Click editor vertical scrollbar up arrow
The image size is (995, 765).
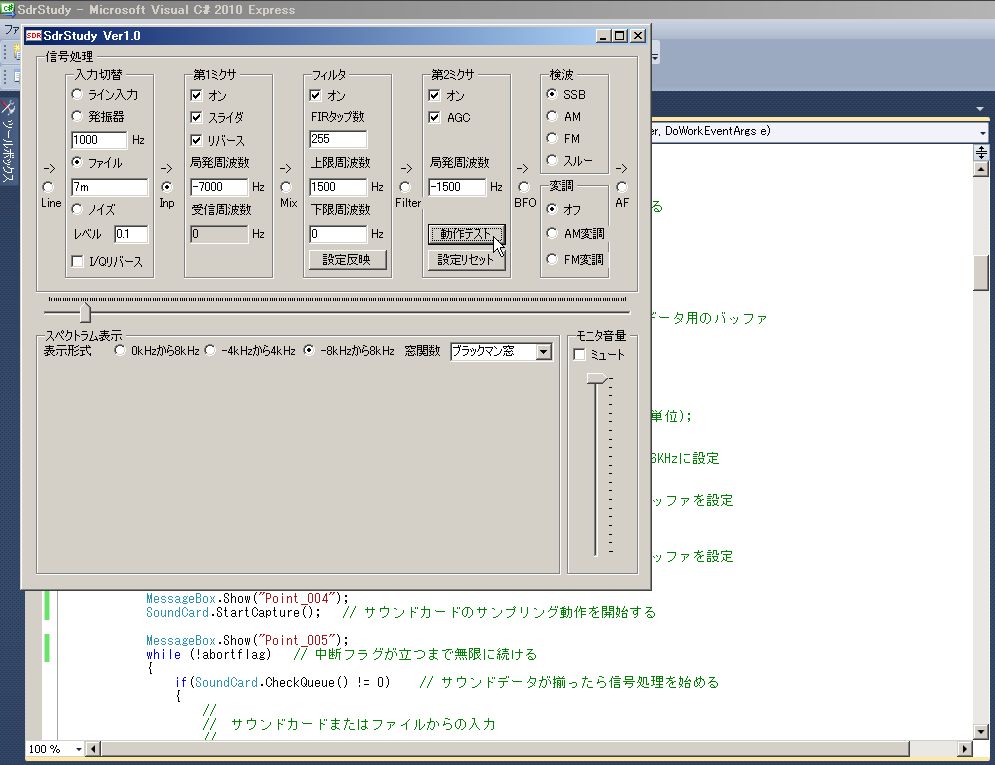(981, 169)
